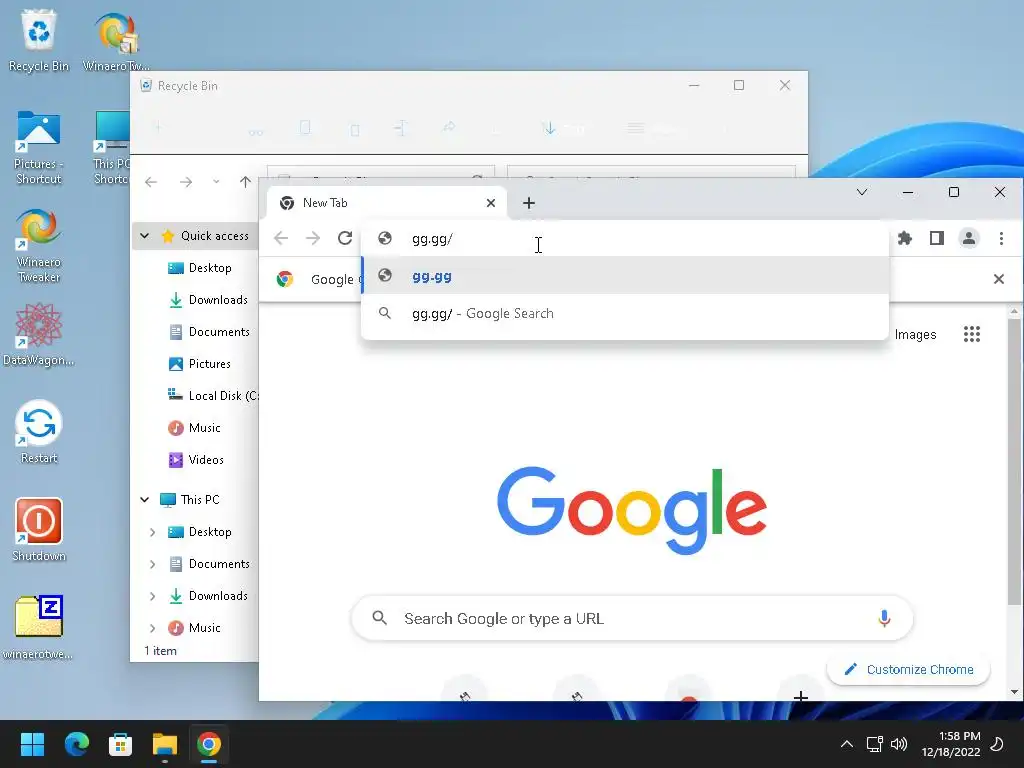Expand Documents under This PC

click(x=152, y=564)
